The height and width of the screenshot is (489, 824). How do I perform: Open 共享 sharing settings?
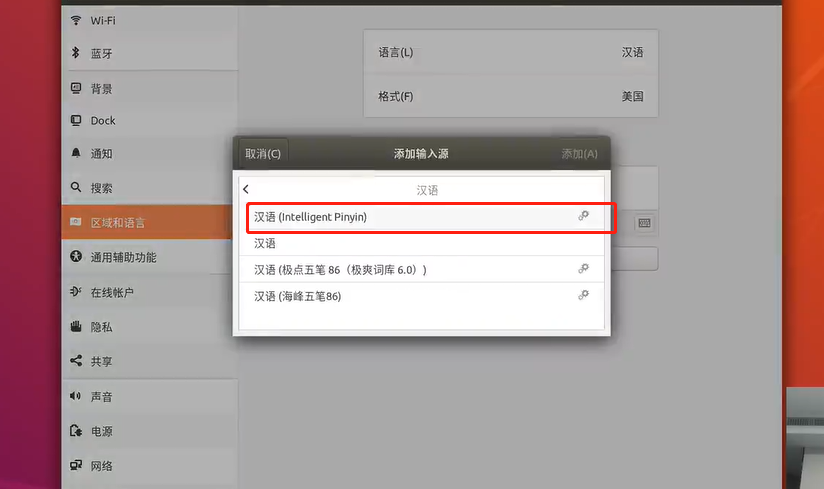click(x=150, y=361)
